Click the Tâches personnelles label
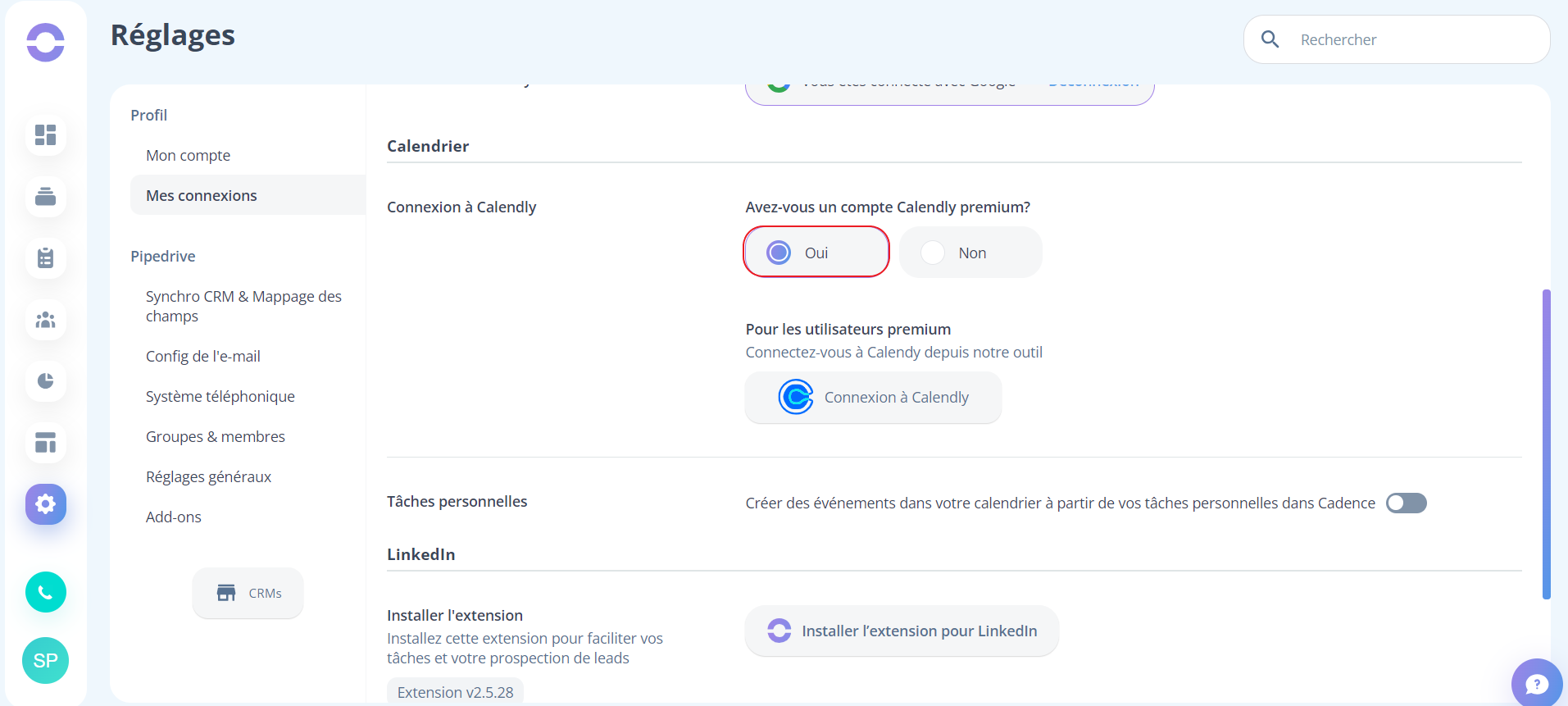 click(457, 501)
